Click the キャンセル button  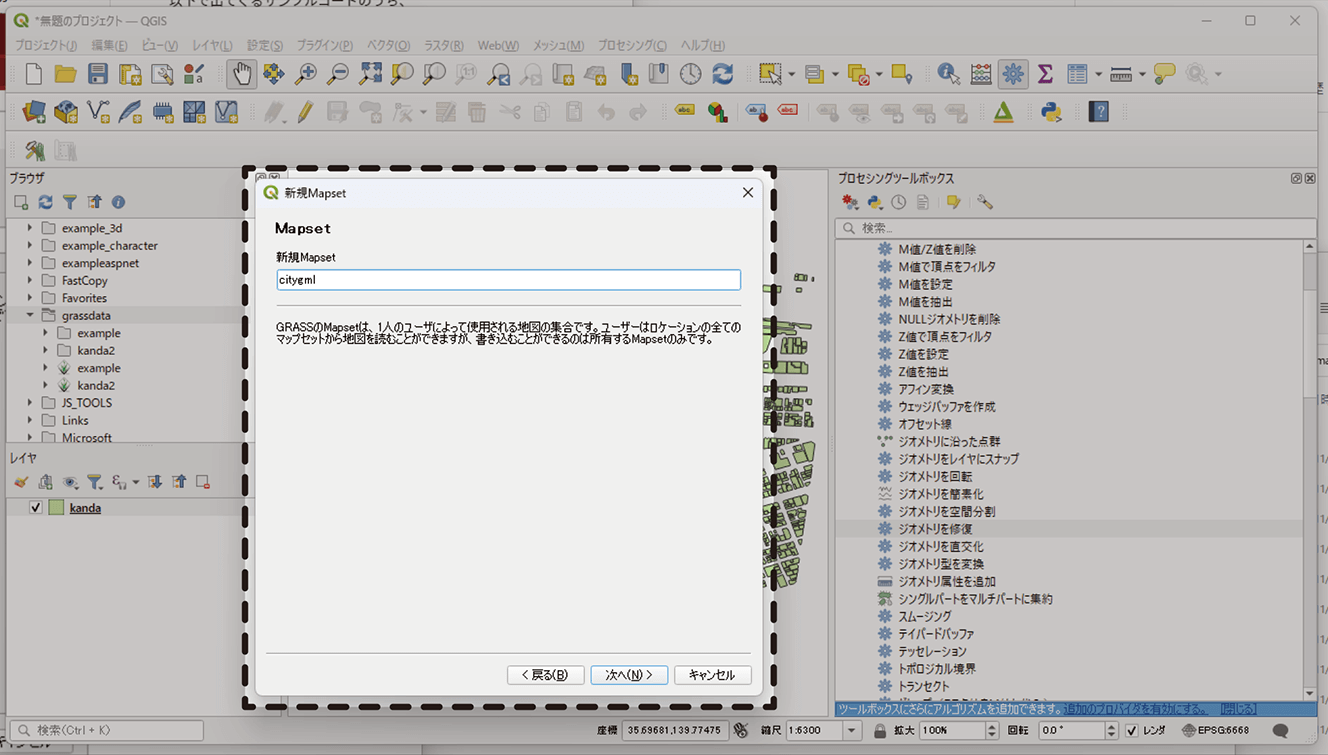coord(712,675)
